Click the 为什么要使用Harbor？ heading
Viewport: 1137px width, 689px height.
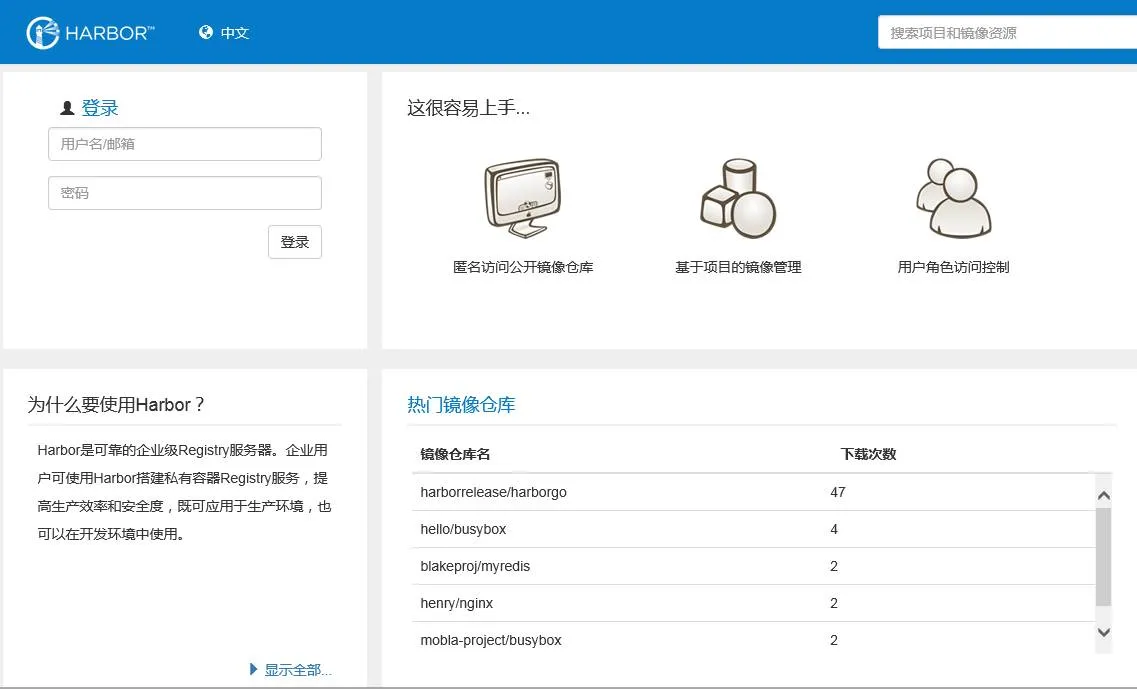pyautogui.click(x=117, y=405)
